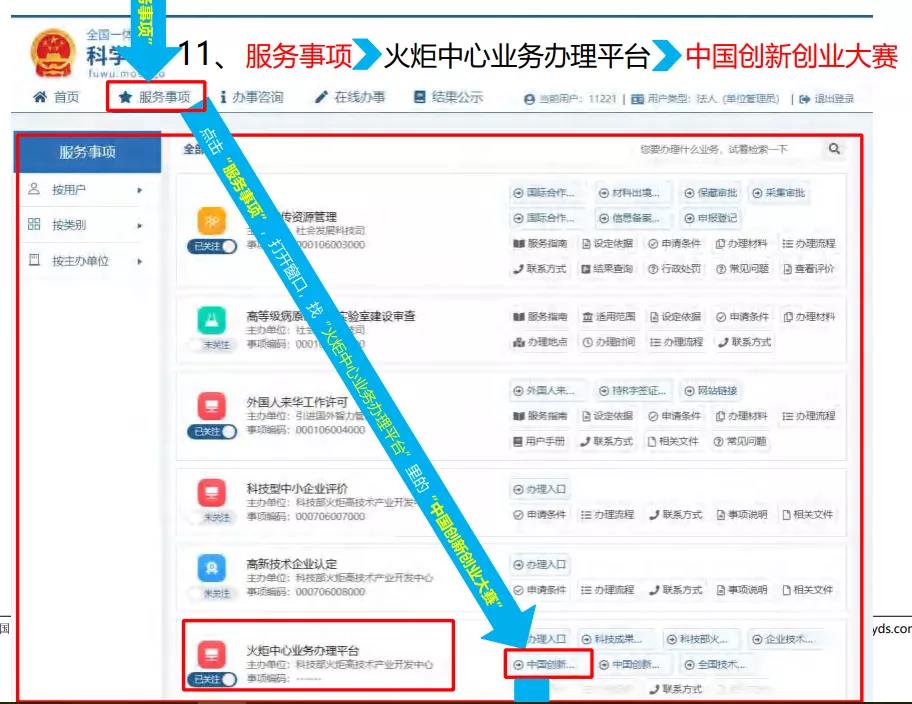Open the 采集审批 entry button
Viewport: 912px width, 704px height.
[778, 193]
